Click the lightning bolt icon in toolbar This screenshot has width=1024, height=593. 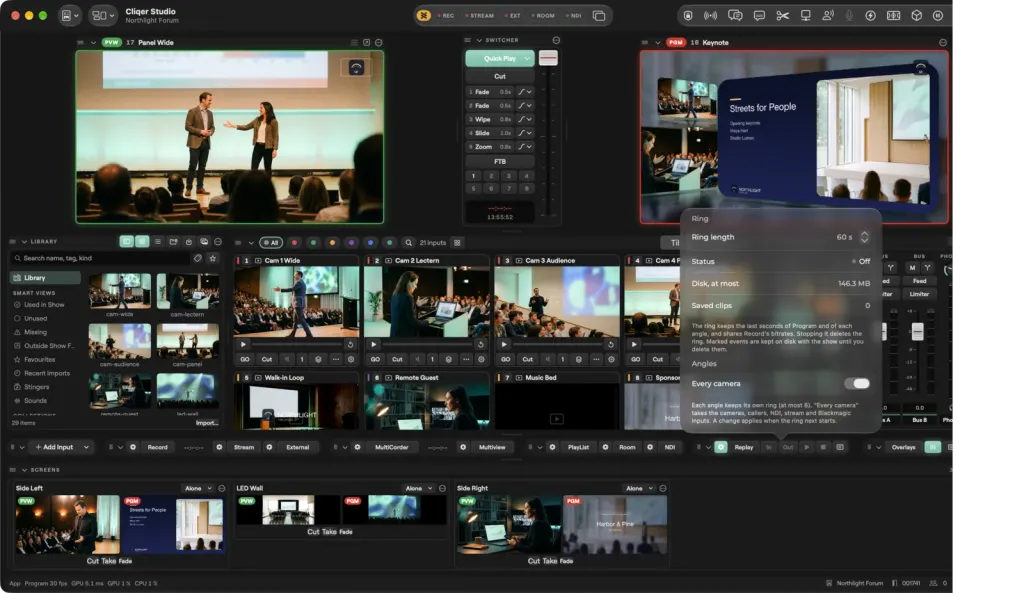click(871, 16)
